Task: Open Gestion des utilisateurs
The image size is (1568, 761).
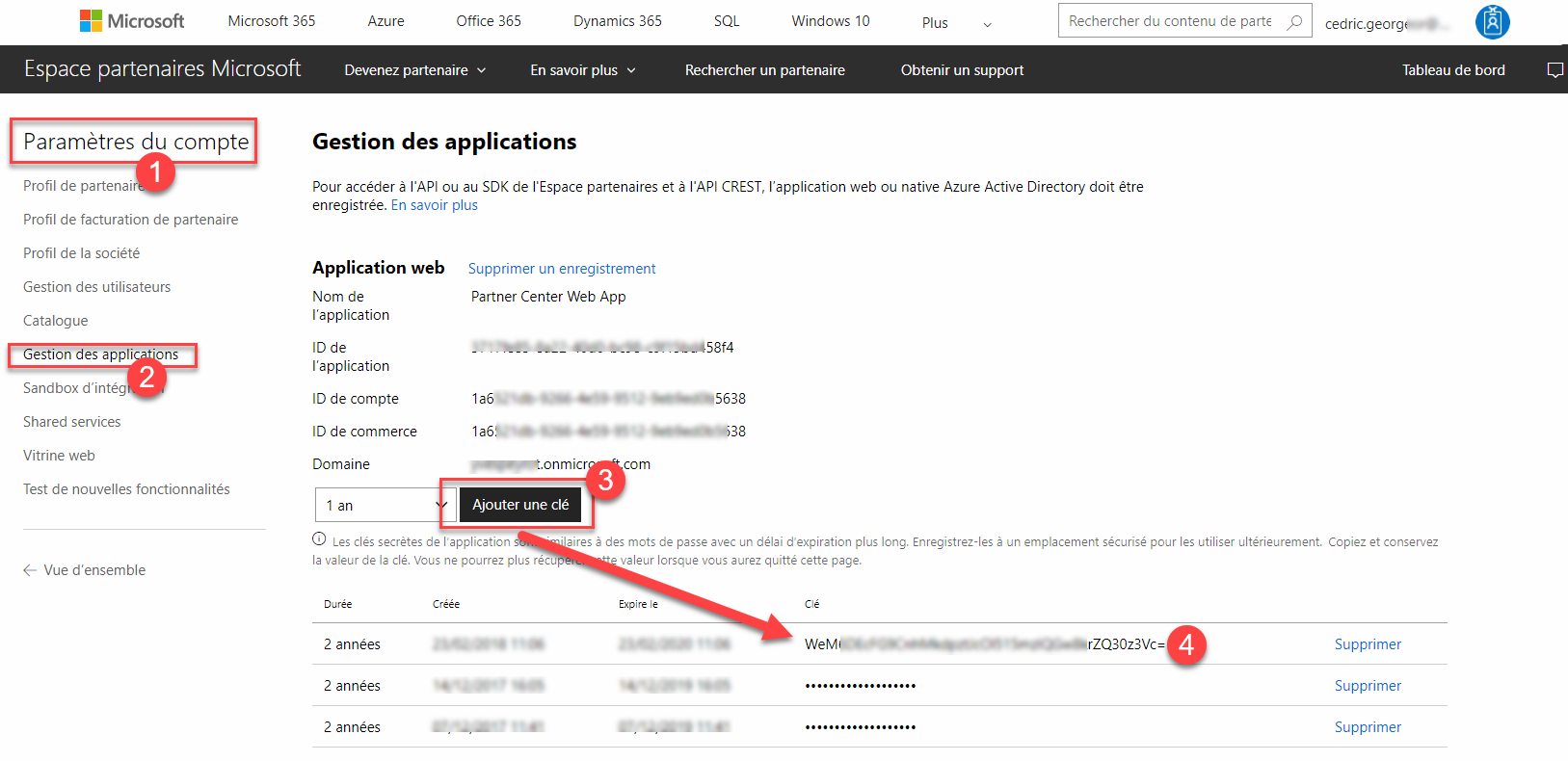Action: click(96, 287)
